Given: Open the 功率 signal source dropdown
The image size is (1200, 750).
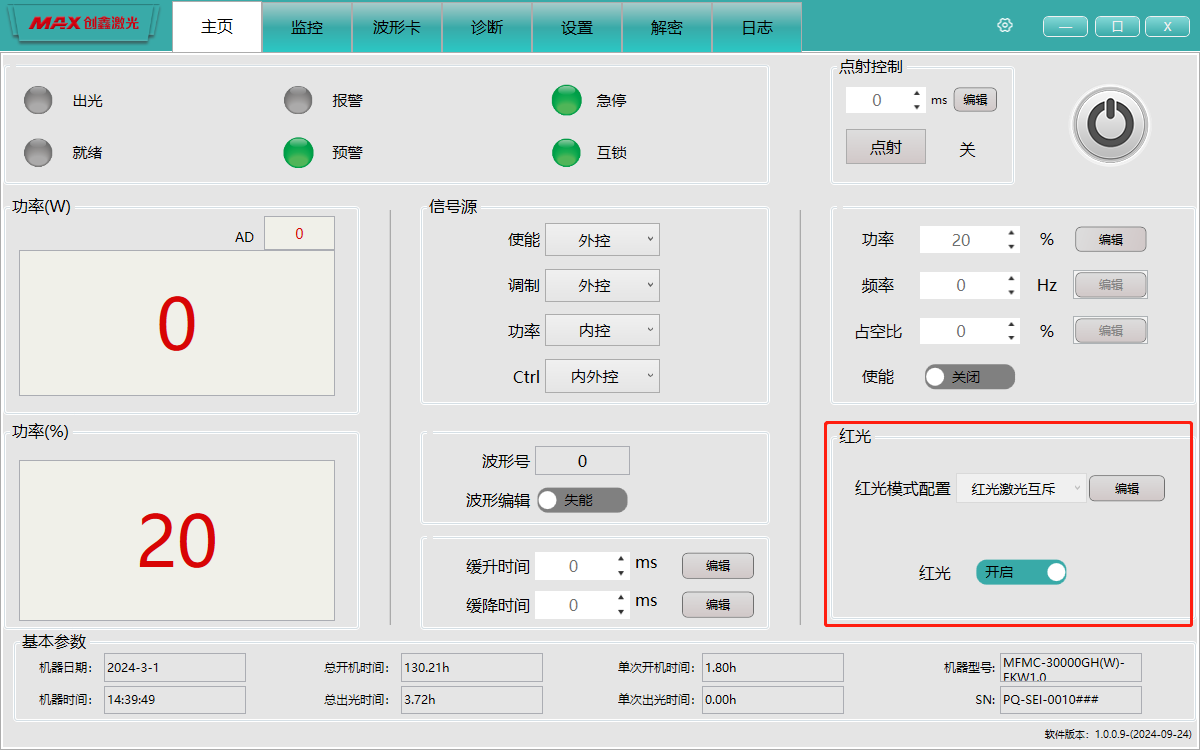Looking at the screenshot, I should (602, 330).
